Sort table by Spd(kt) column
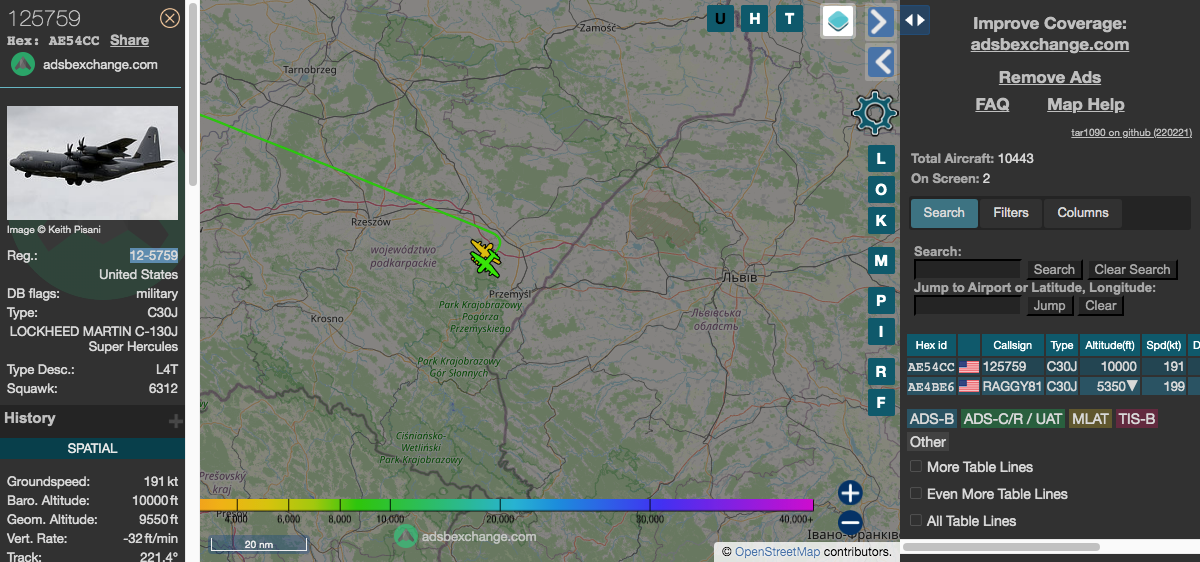 (x=1163, y=345)
